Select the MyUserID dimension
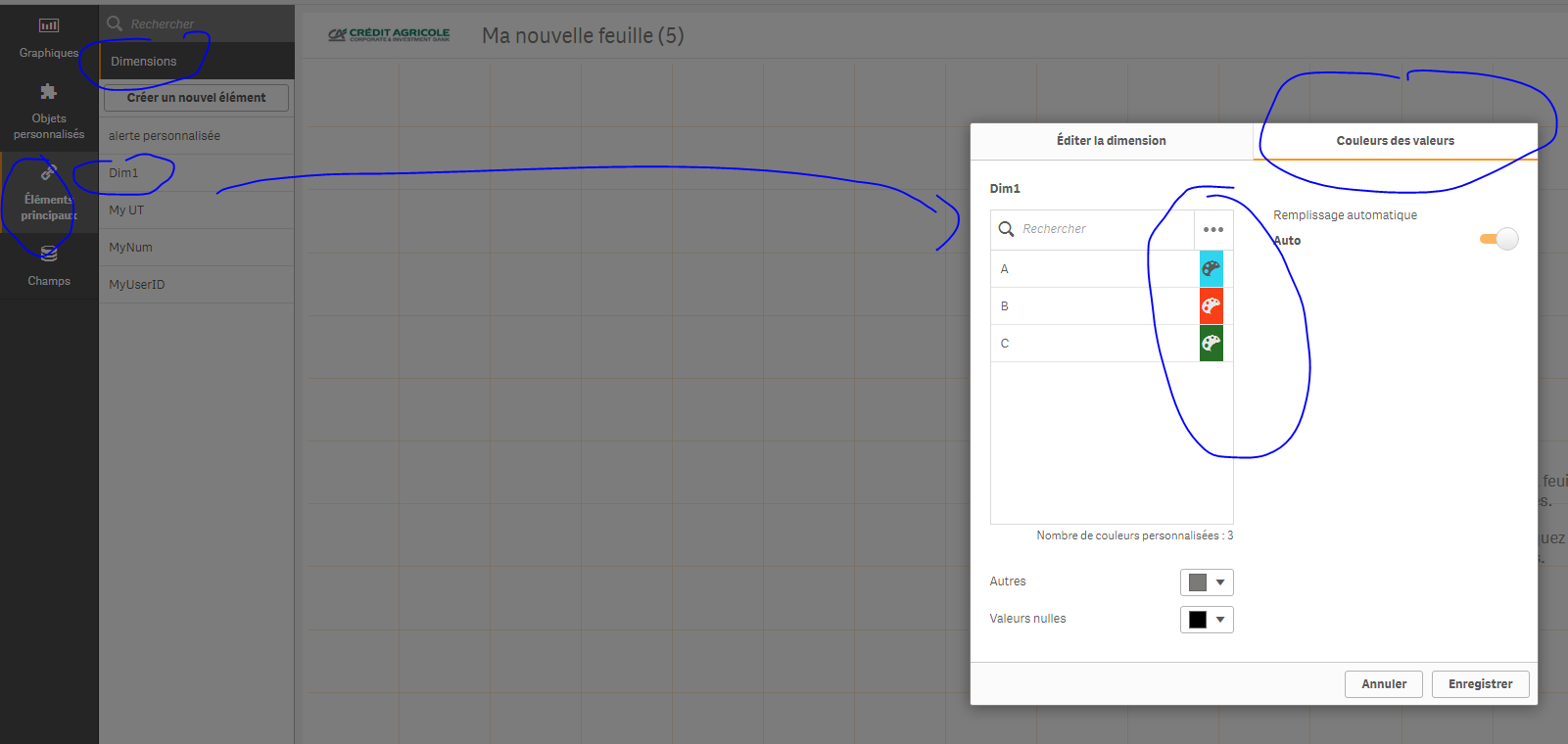Image resolution: width=1568 pixels, height=744 pixels. pyautogui.click(x=196, y=285)
